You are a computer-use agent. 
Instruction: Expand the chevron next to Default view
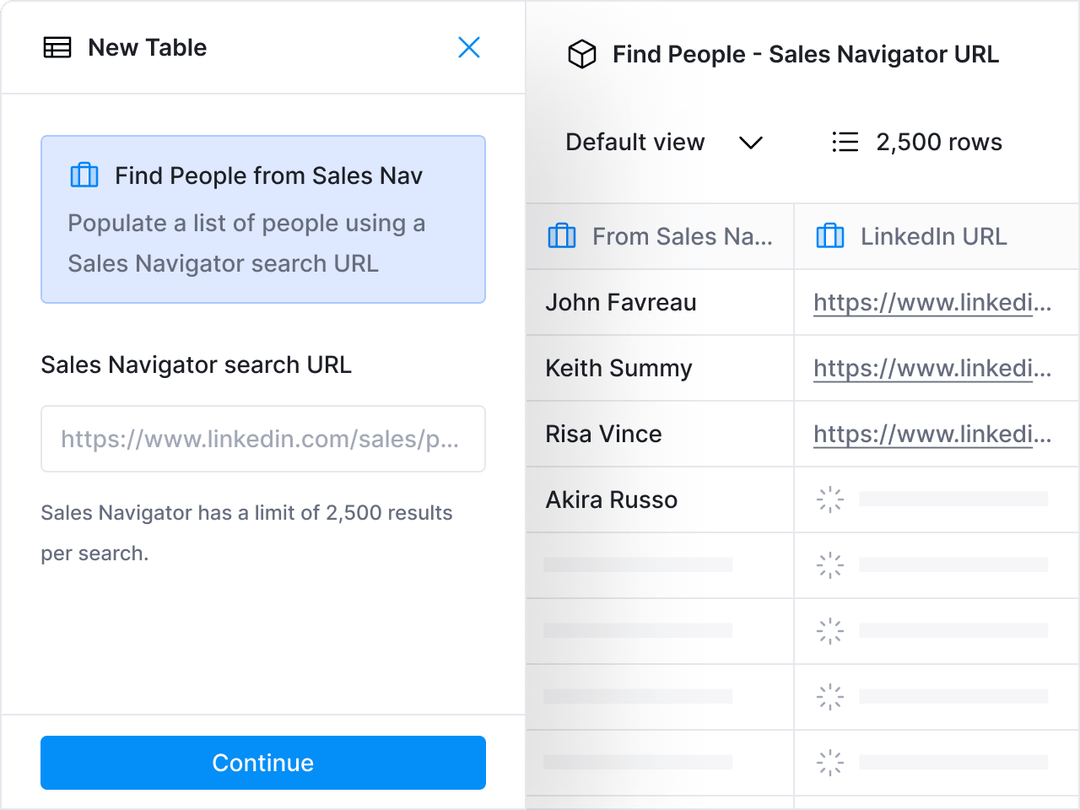751,143
